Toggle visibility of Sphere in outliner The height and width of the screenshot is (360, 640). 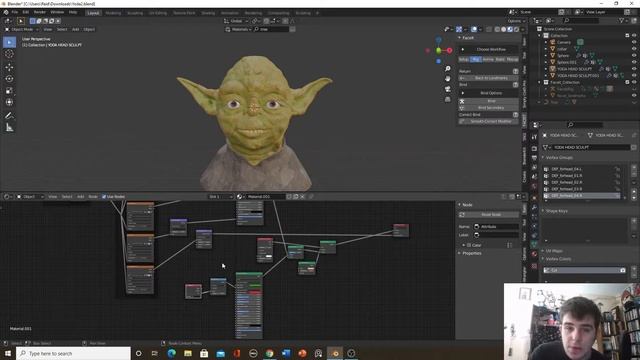pyautogui.click(x=634, y=55)
